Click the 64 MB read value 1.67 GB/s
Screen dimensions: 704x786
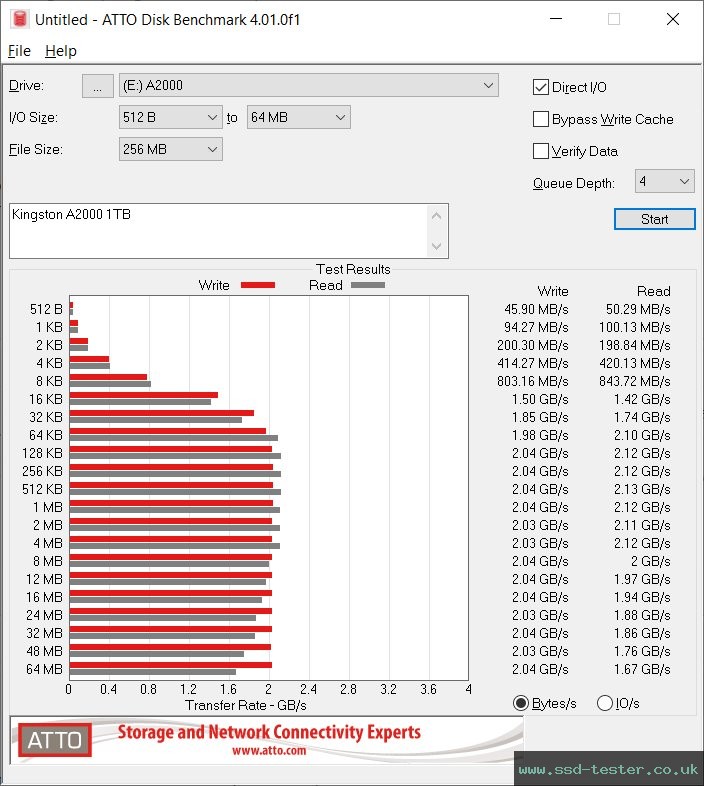[642, 669]
